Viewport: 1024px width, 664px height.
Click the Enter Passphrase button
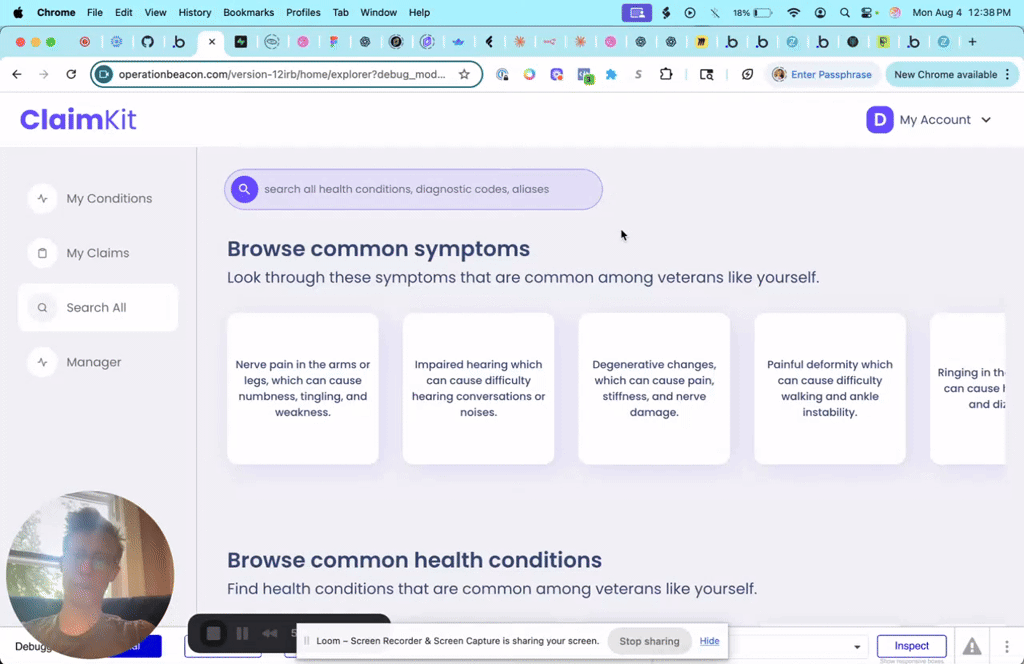point(822,74)
